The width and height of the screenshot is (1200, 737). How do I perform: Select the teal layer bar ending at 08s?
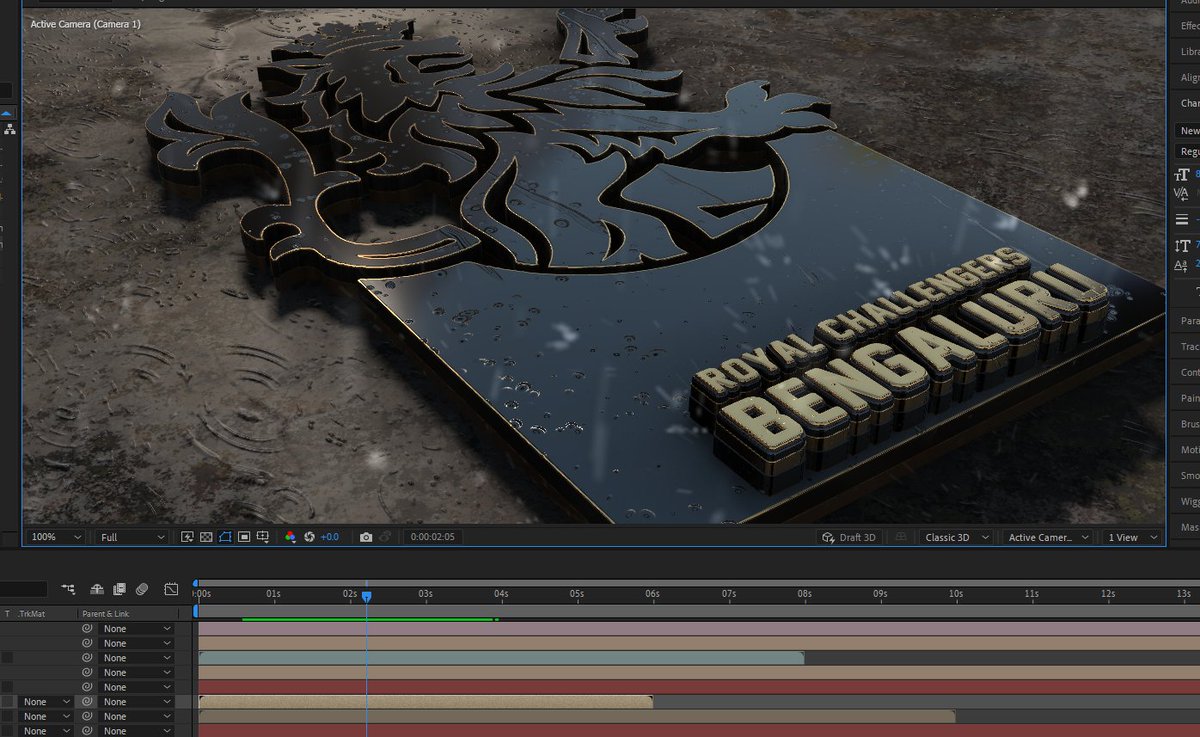pos(501,658)
